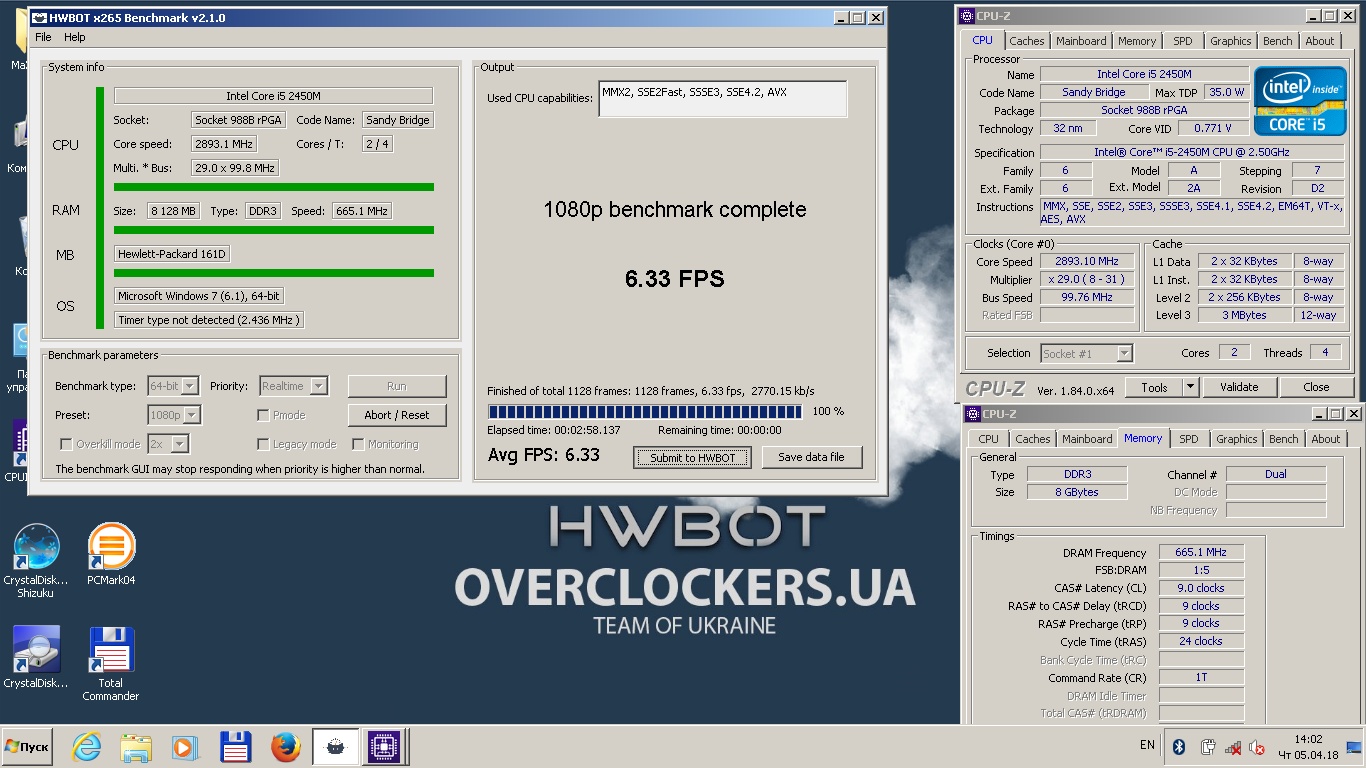The image size is (1366, 768).
Task: Click the Abort / Reset button
Action: pos(397,415)
